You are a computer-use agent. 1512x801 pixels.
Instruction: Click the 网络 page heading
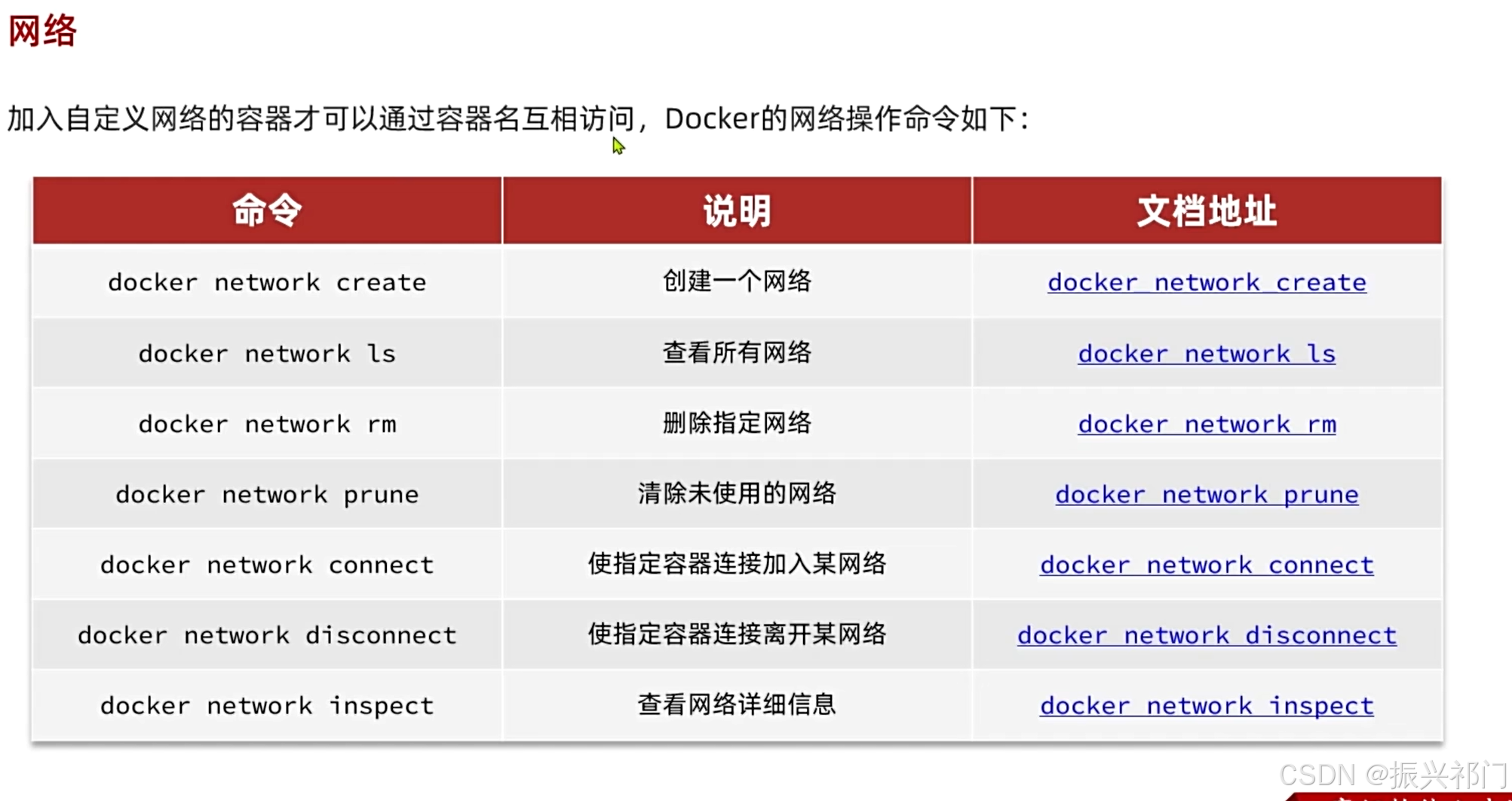(x=42, y=32)
